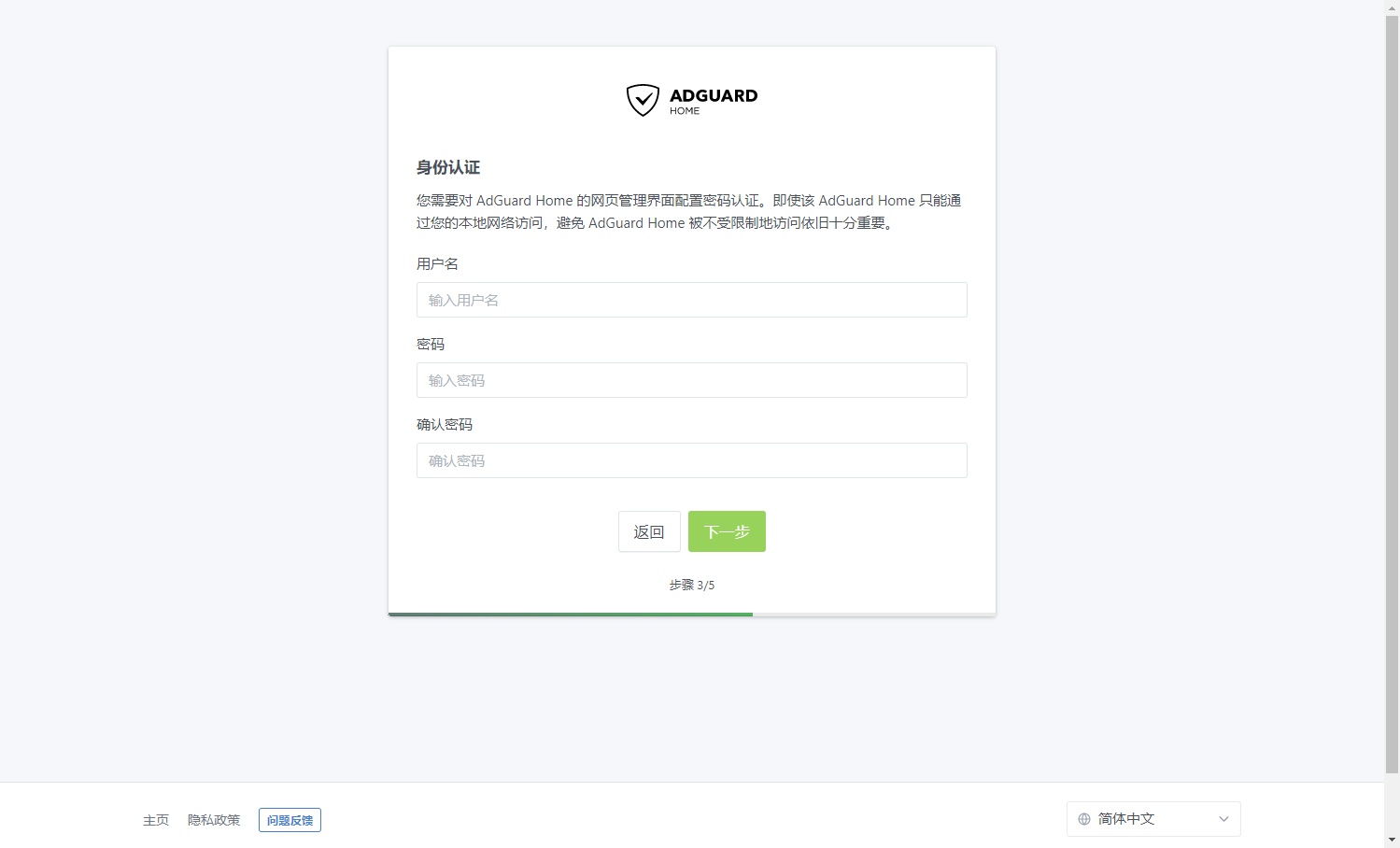Focus the 输入用户名 username field
Image resolution: width=1400 pixels, height=848 pixels.
click(691, 300)
